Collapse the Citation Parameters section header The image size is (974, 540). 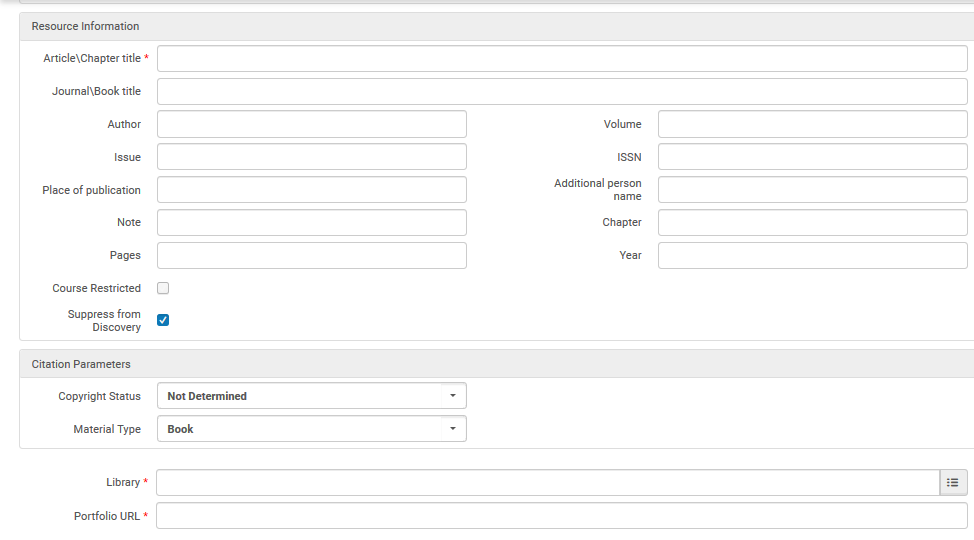(81, 364)
